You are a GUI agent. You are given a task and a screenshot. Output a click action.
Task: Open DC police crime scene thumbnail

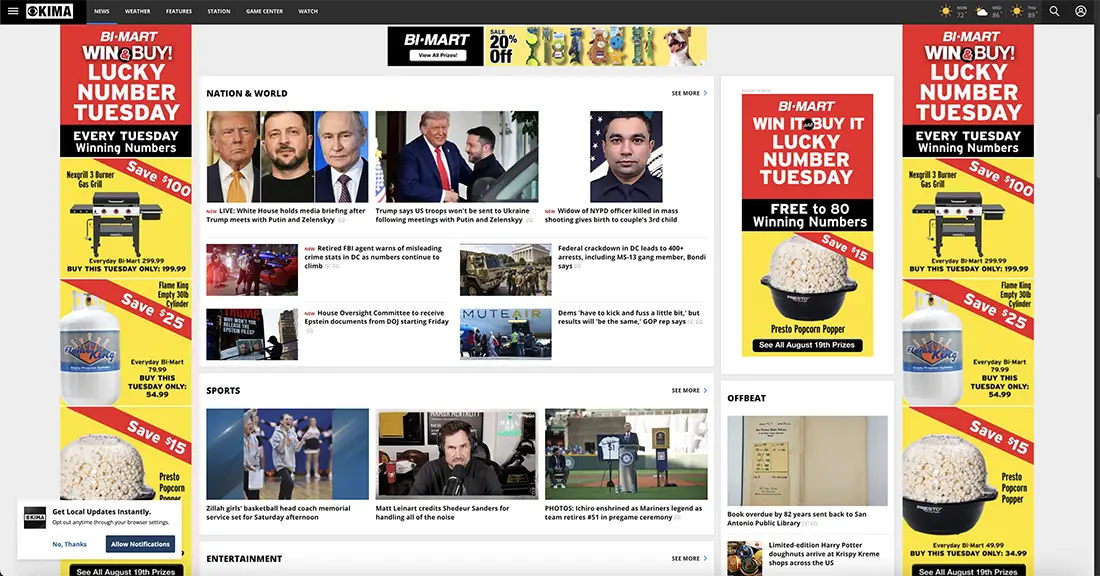[252, 269]
